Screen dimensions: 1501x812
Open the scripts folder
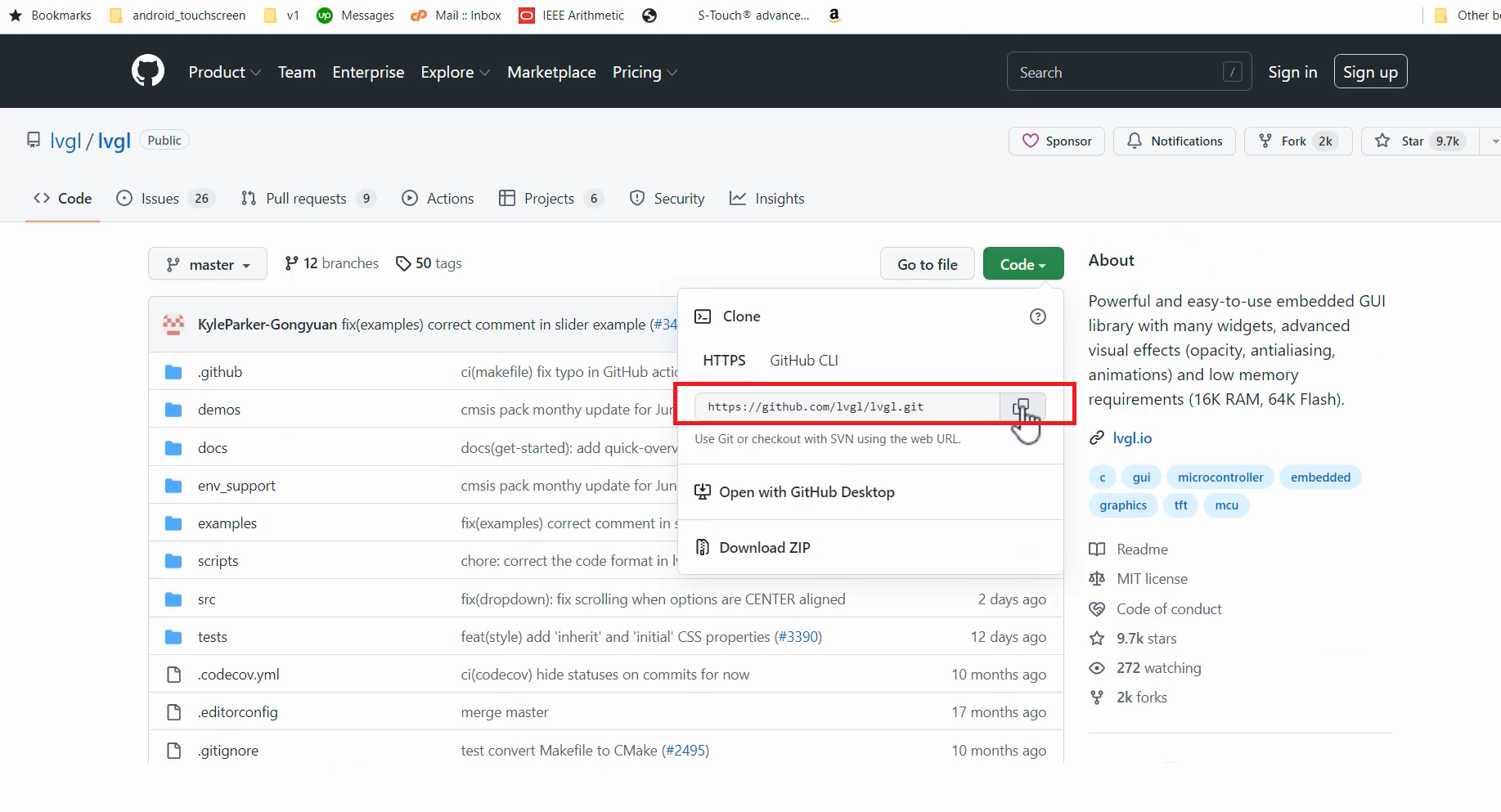(x=218, y=561)
